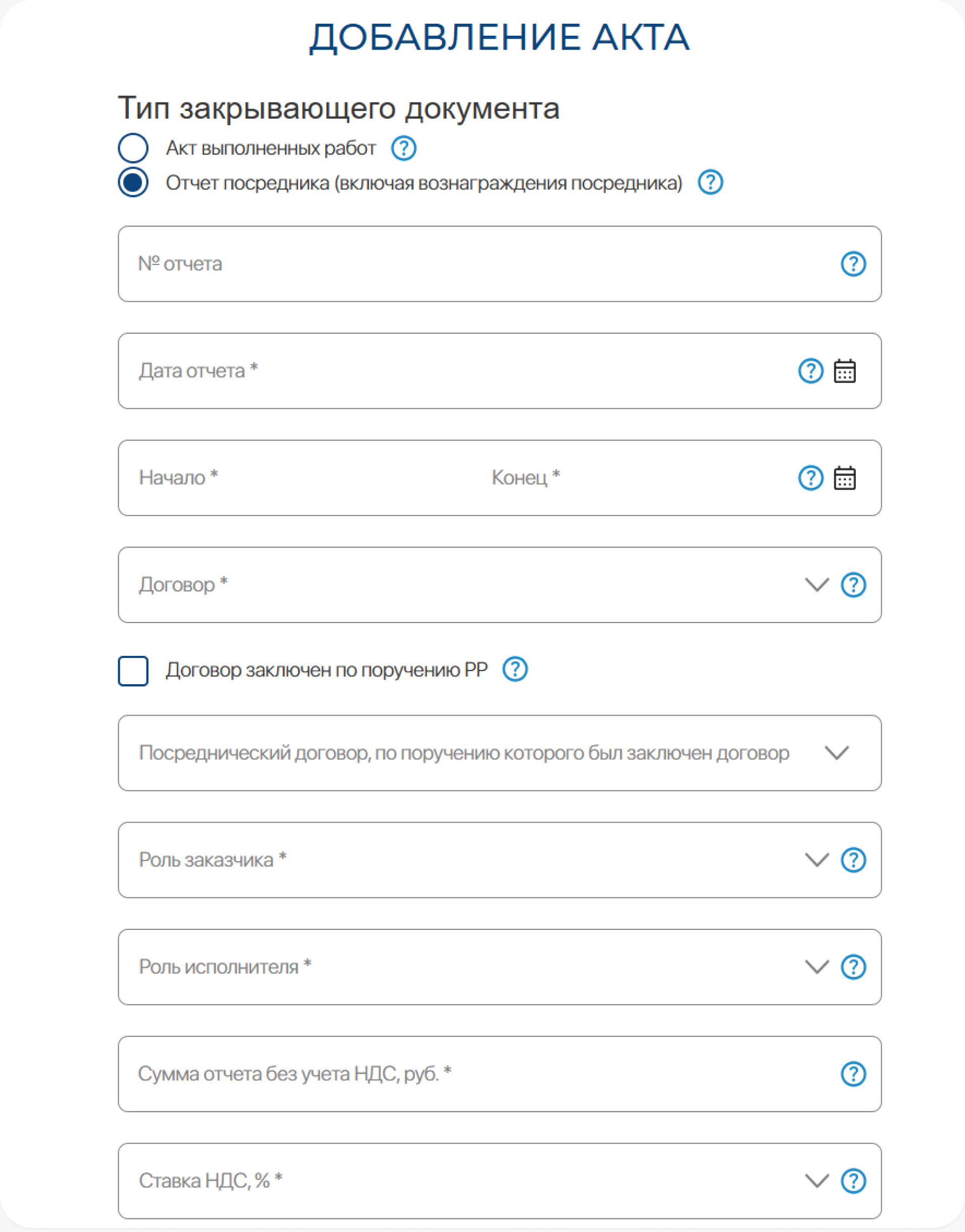Click help icon in Ставка НДС field
The height and width of the screenshot is (1232, 965).
(852, 1180)
